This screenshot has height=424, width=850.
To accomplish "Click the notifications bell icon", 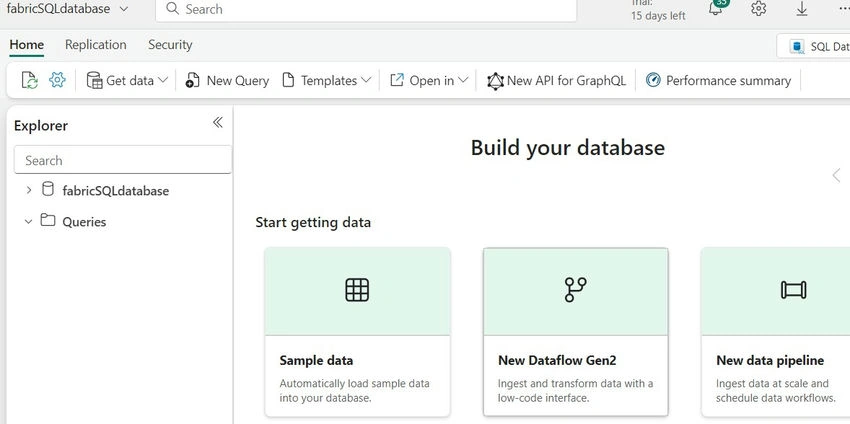I will click(716, 9).
